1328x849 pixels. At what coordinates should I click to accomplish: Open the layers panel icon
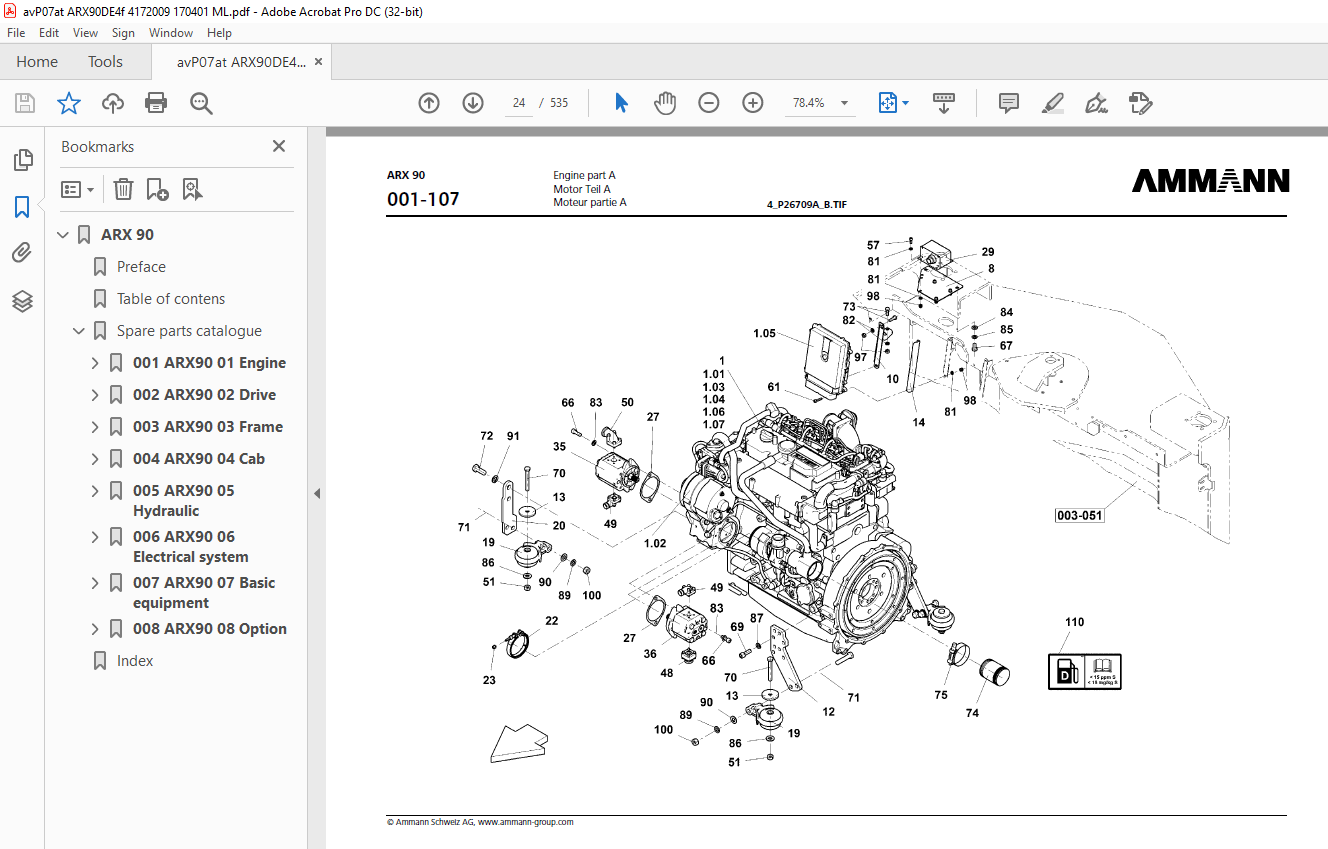click(x=22, y=301)
